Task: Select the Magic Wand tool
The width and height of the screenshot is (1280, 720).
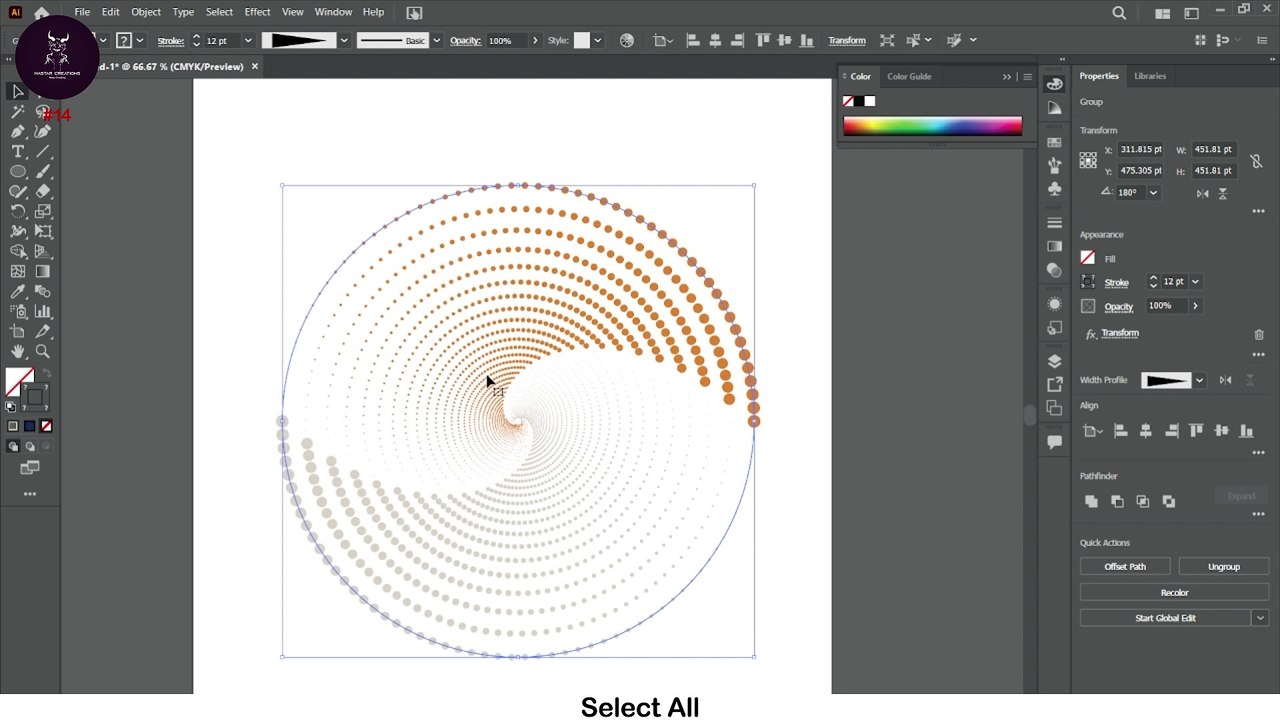Action: pos(18,112)
